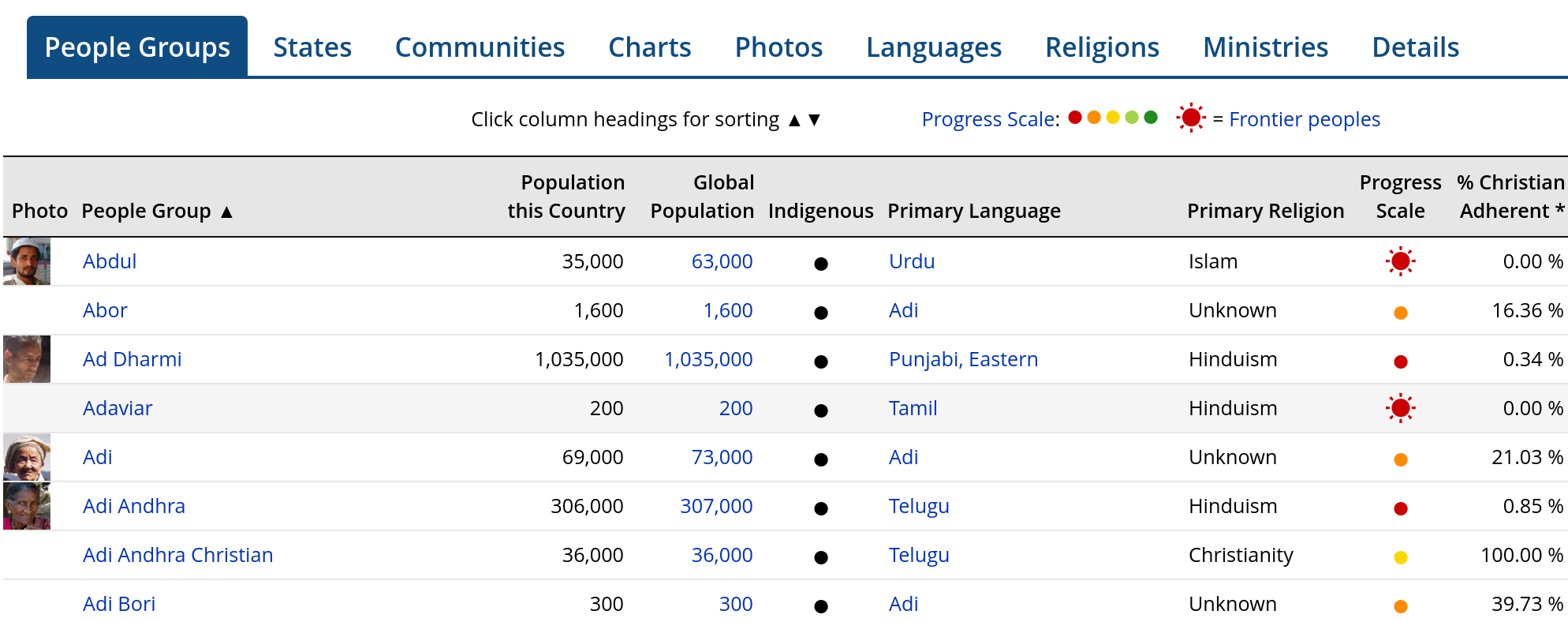Click the Abdul photo thumbnail
The image size is (1568, 622).
pyautogui.click(x=27, y=261)
